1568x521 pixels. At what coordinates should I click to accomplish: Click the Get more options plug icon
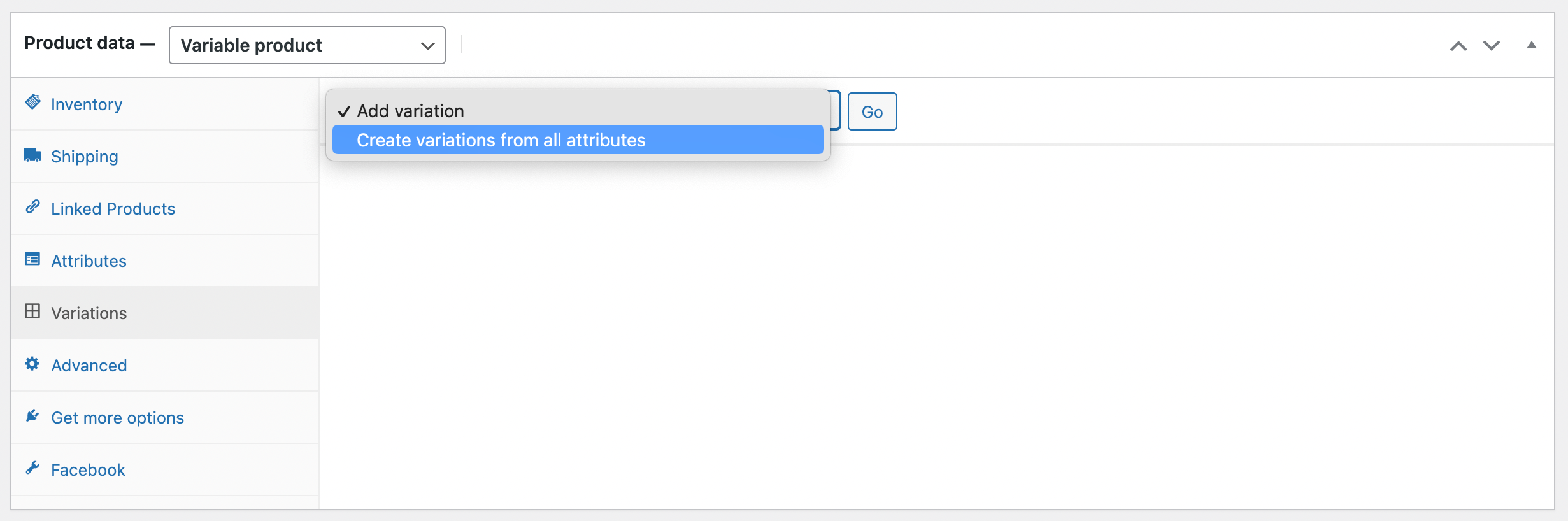tap(32, 416)
